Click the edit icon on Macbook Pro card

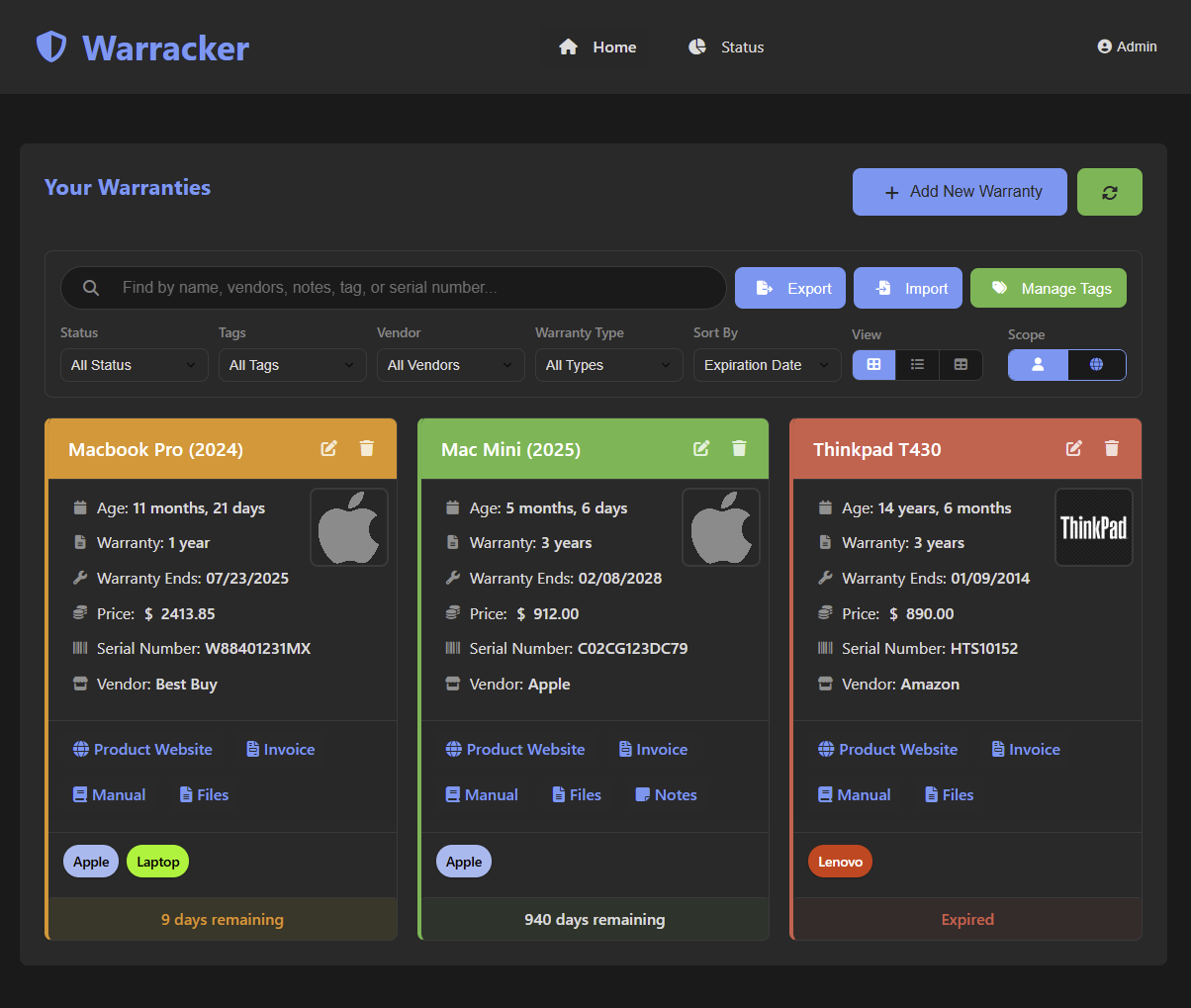coord(328,448)
